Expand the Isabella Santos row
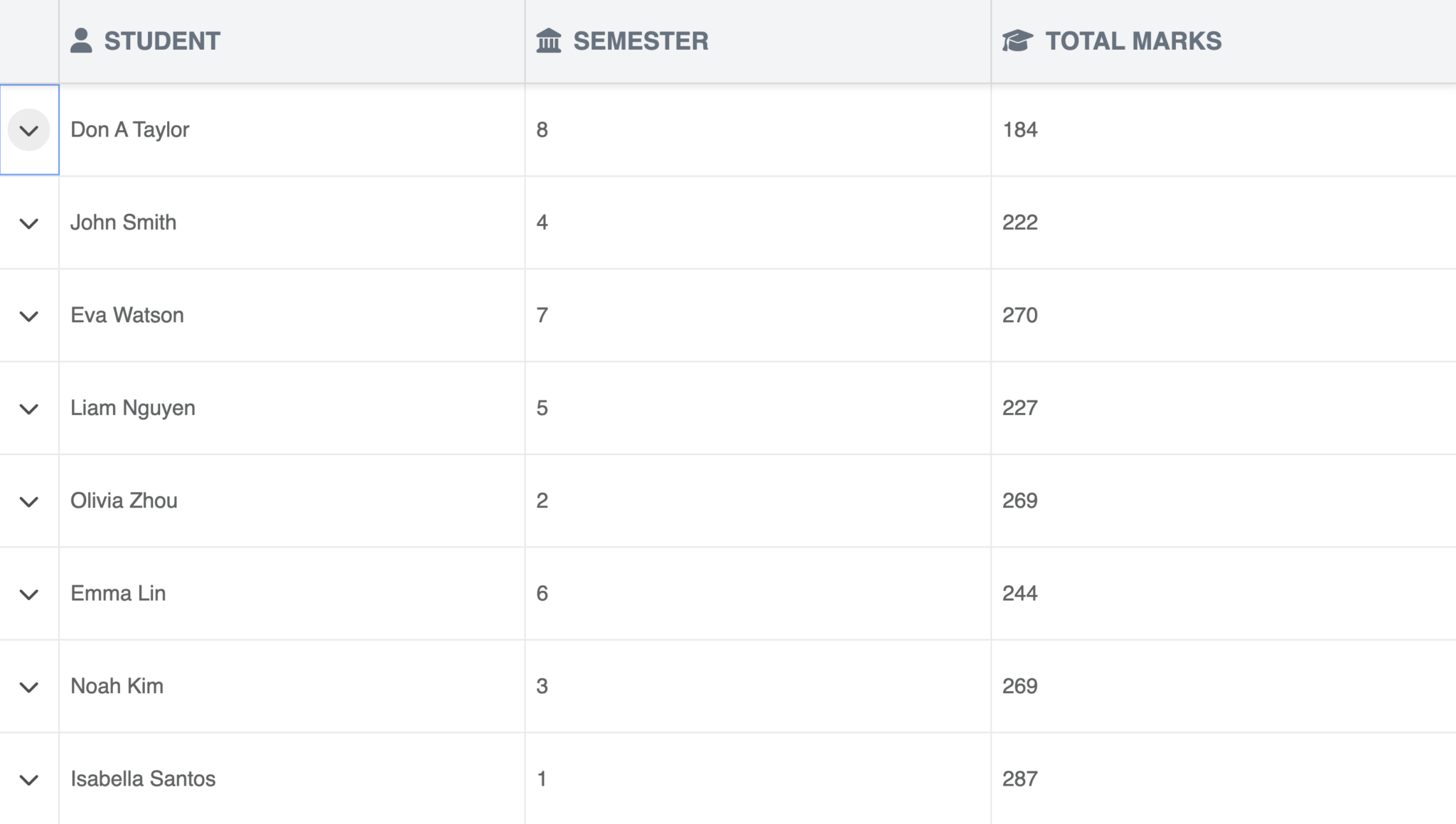 29,780
